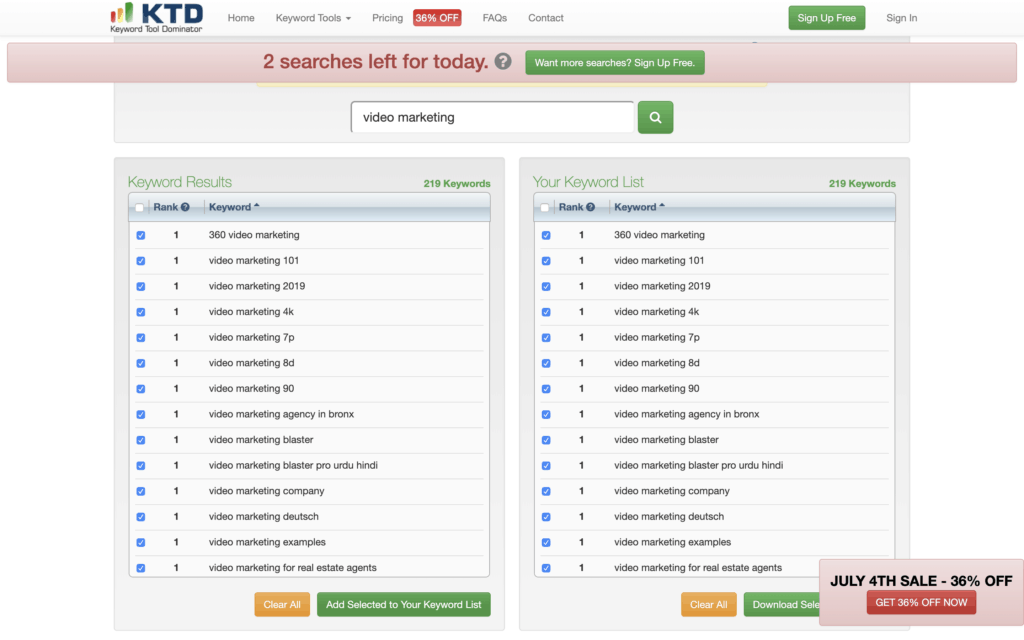Open the Keyword Tools dropdown menu
This screenshot has width=1024, height=640.
click(x=313, y=18)
